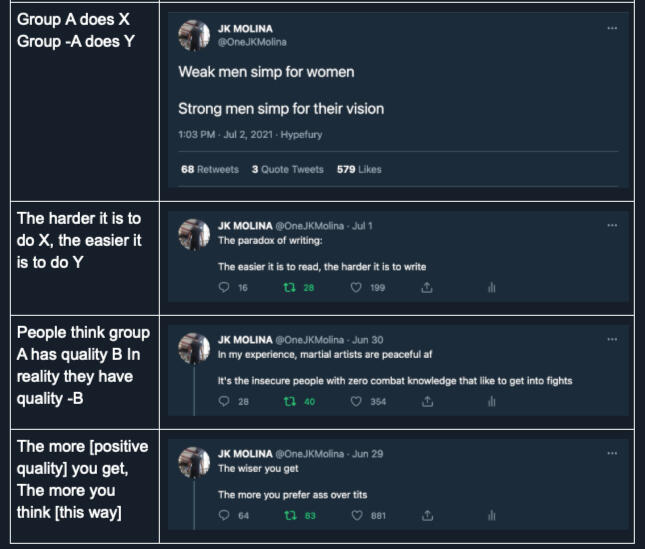645x549 pixels.
Task: Open JK Molina's avatar on top tweet
Action: tap(193, 36)
